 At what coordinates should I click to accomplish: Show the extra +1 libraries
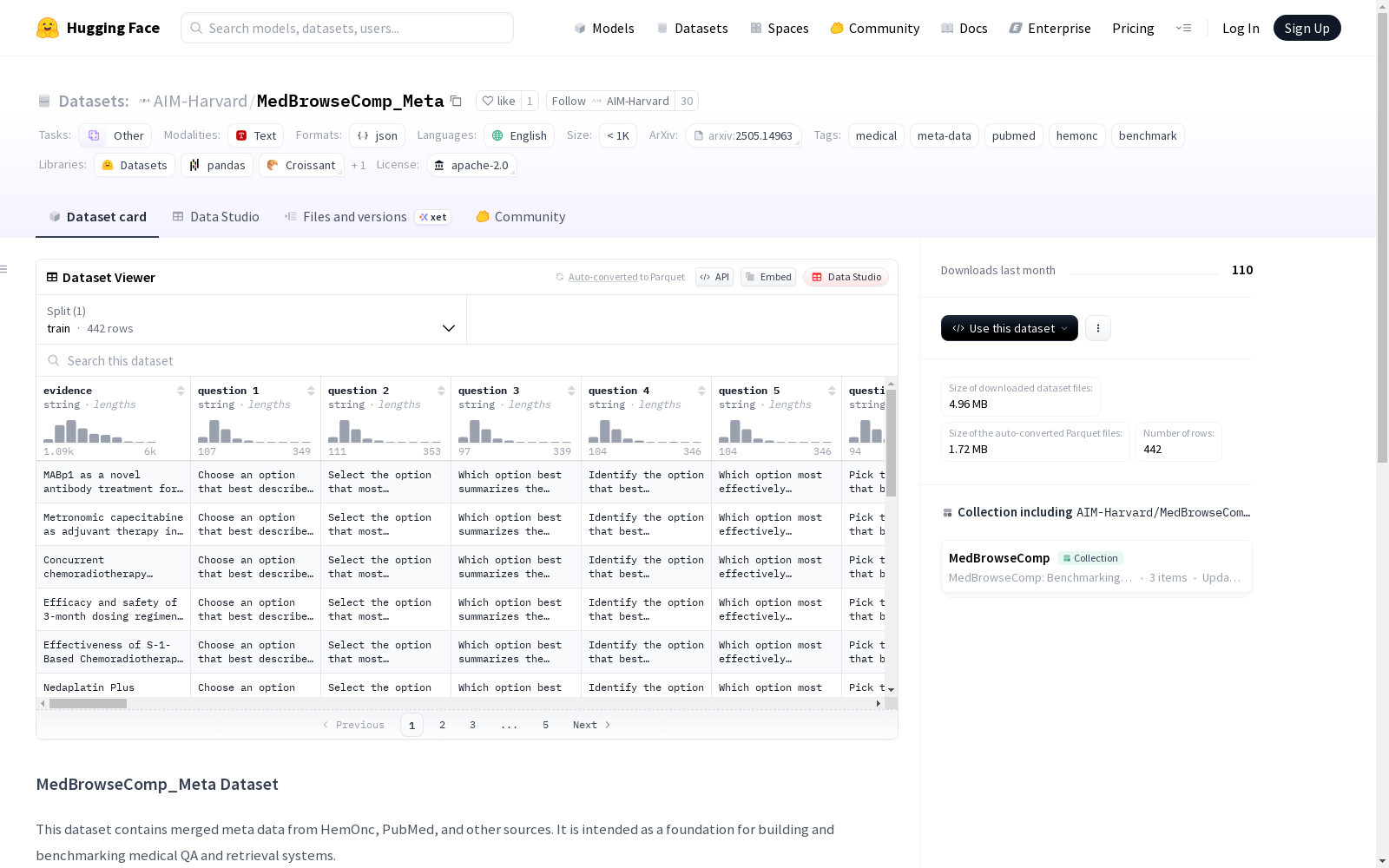(x=359, y=165)
